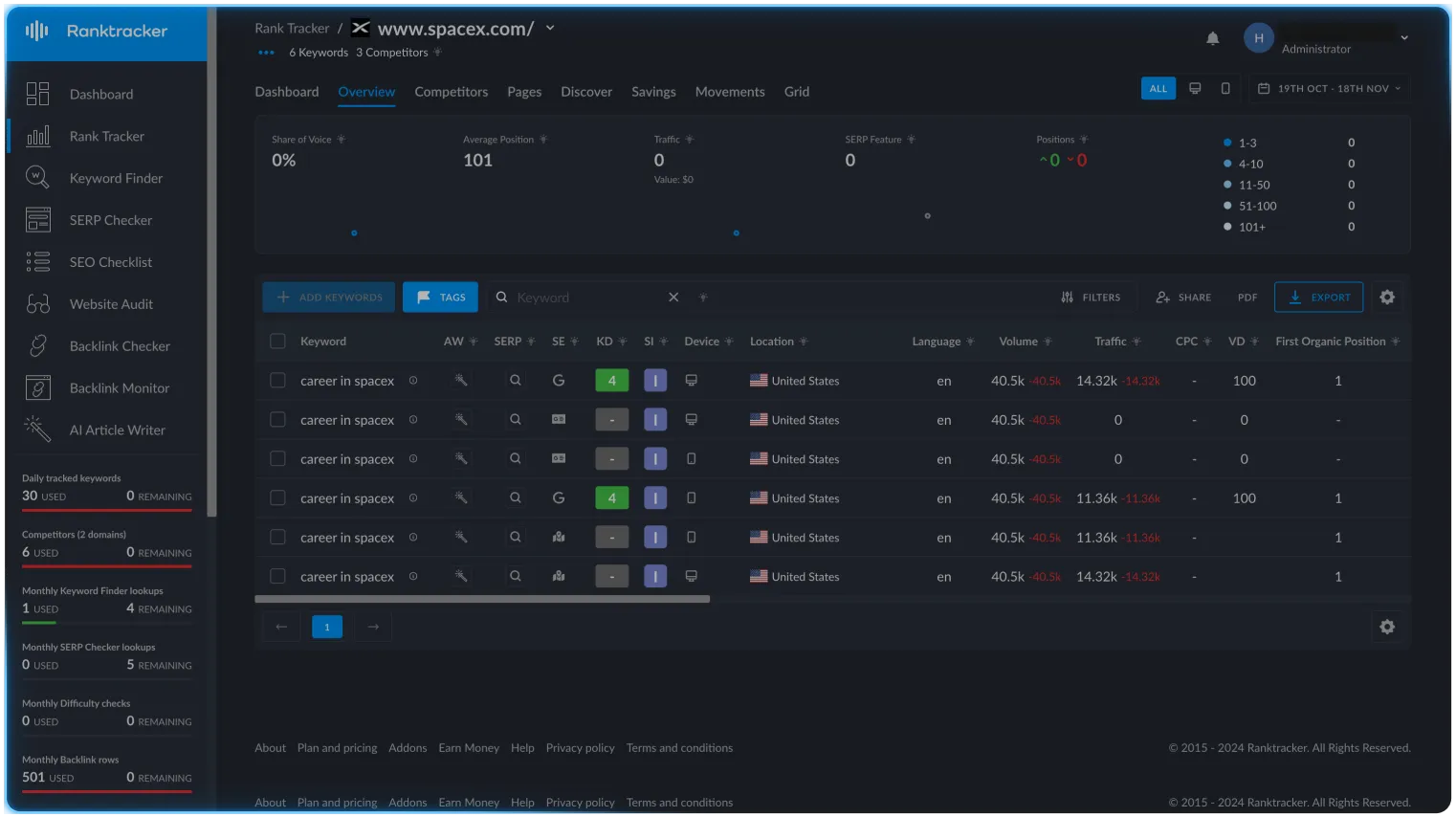Open table settings gear beside Export
The width and height of the screenshot is (1456, 817).
(1387, 298)
